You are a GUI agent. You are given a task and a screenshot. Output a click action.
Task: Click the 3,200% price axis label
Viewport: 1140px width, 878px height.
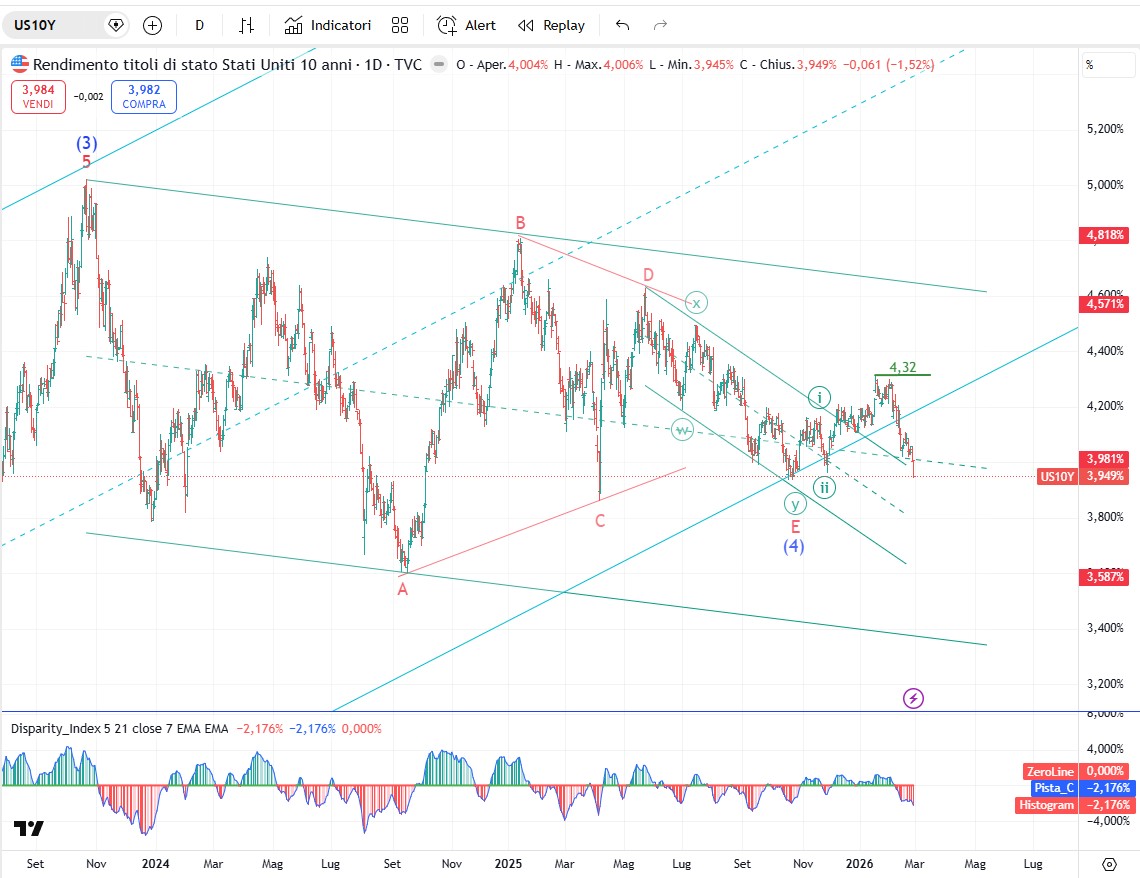[1105, 684]
